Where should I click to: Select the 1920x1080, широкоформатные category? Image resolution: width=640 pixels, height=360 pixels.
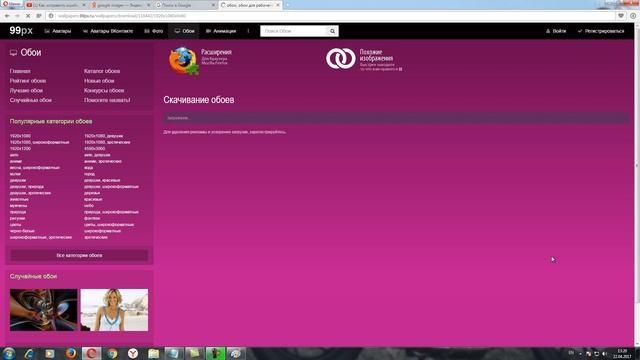point(40,142)
